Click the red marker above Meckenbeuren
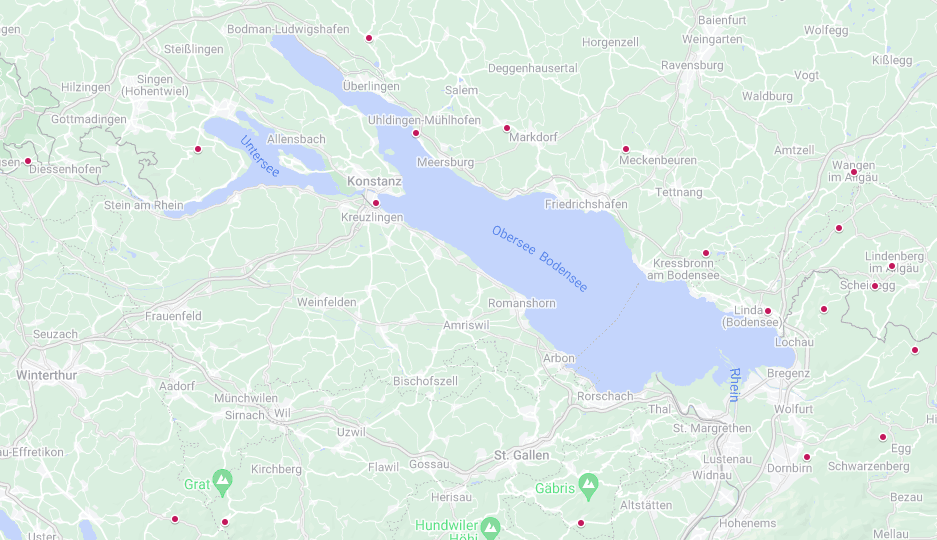The image size is (937, 540). click(626, 149)
